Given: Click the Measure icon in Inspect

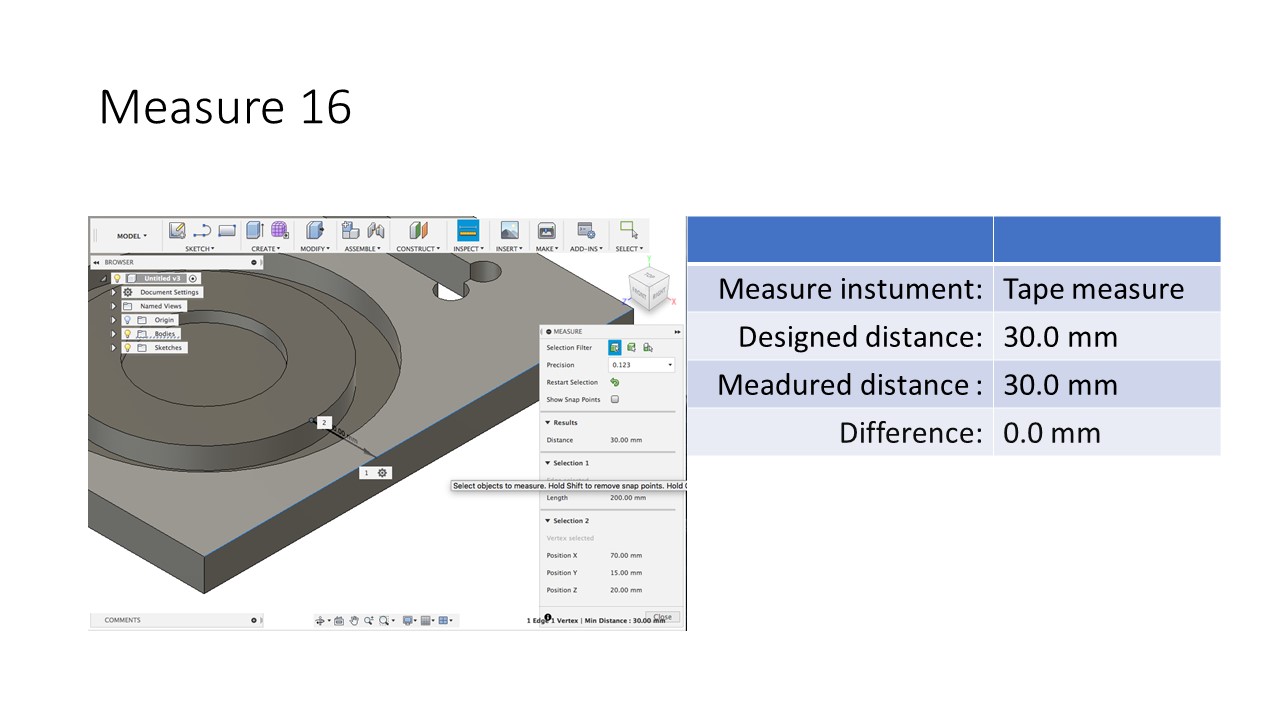Looking at the screenshot, I should tap(467, 230).
